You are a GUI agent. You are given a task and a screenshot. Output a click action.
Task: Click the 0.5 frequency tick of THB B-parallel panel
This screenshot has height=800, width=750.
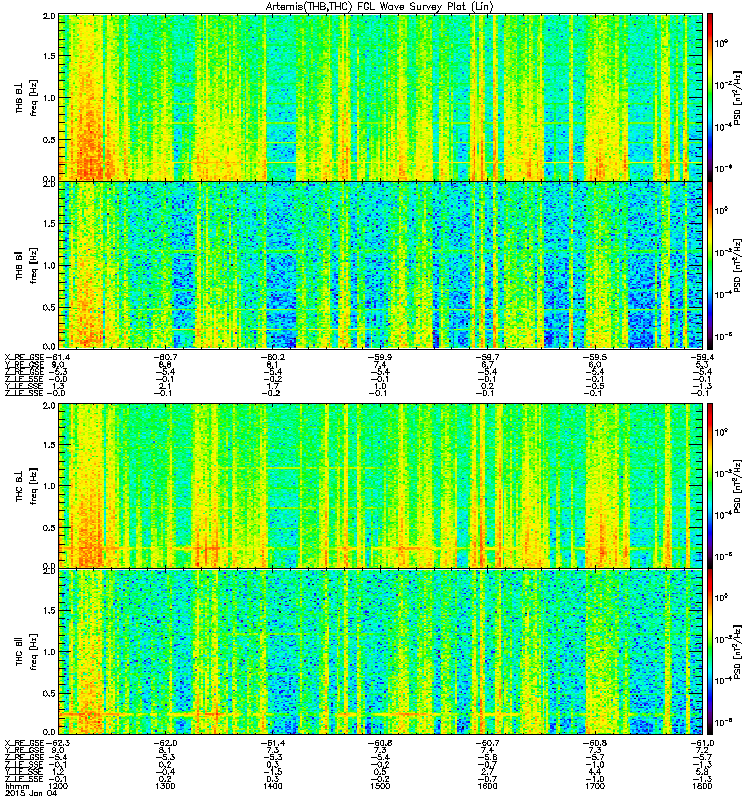pos(49,307)
